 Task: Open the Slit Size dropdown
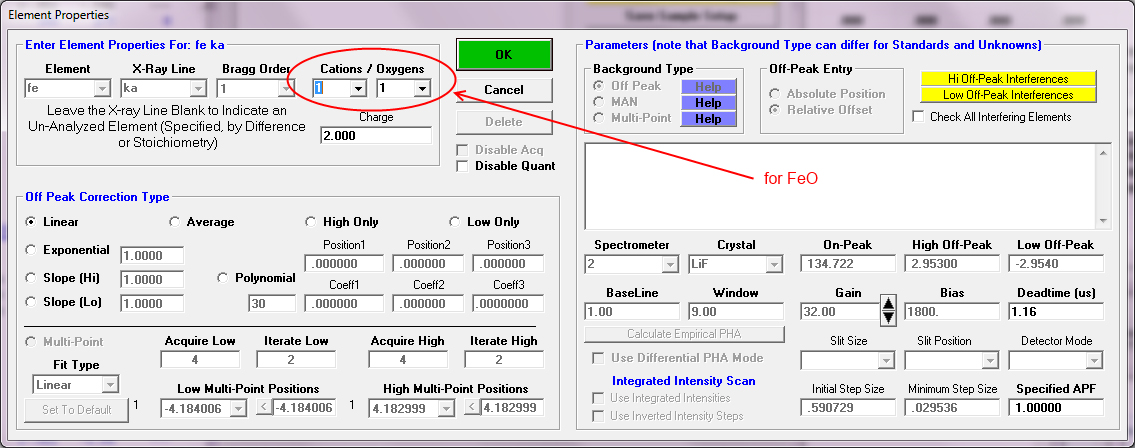[885, 360]
